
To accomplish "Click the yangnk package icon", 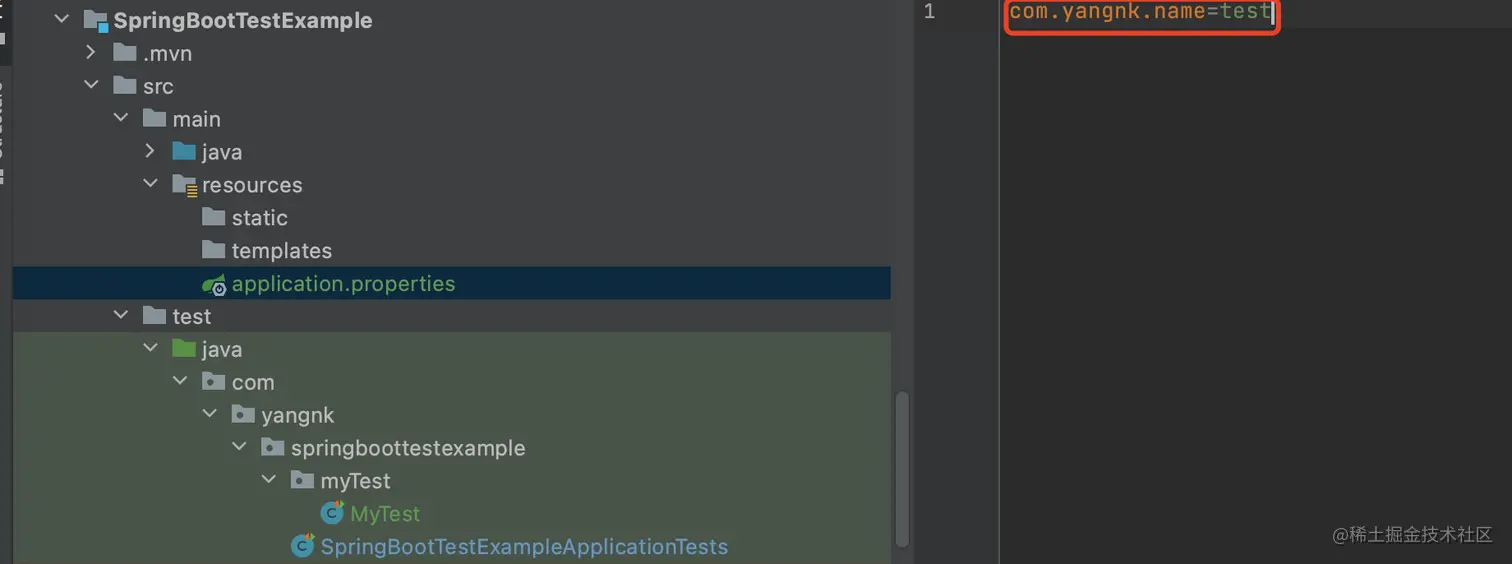I will (x=243, y=414).
